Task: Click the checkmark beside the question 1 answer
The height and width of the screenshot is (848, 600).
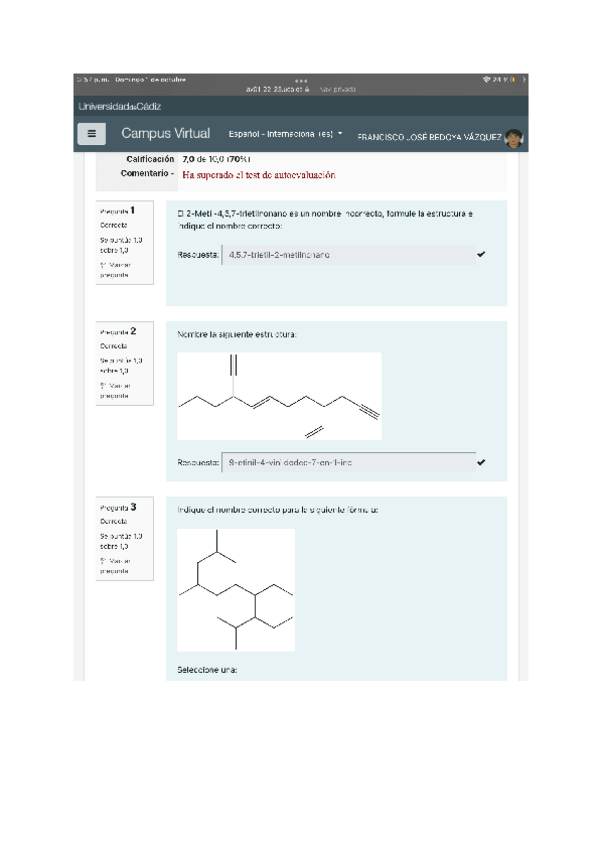Action: click(481, 255)
